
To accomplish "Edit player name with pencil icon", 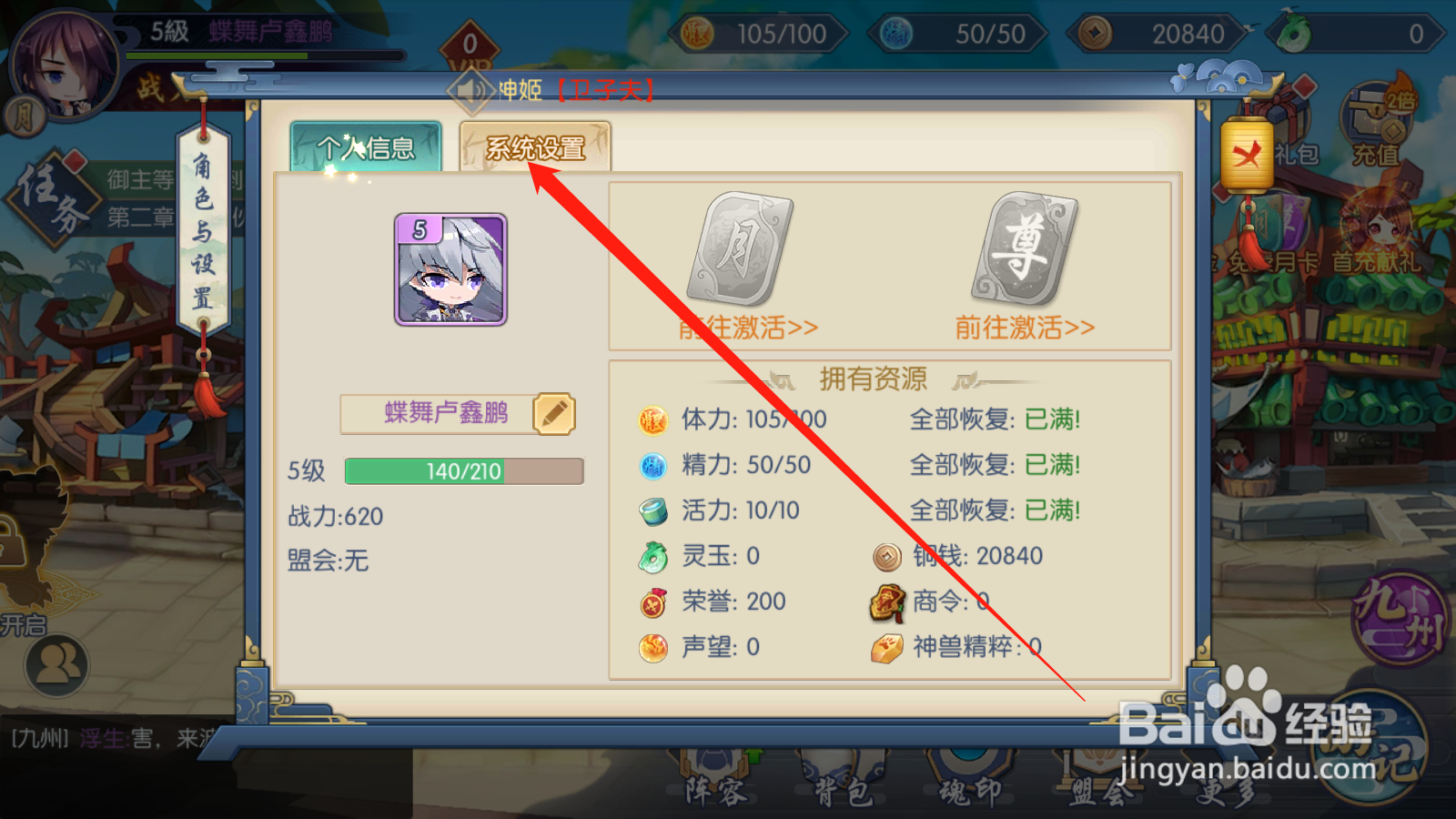I will pyautogui.click(x=554, y=414).
